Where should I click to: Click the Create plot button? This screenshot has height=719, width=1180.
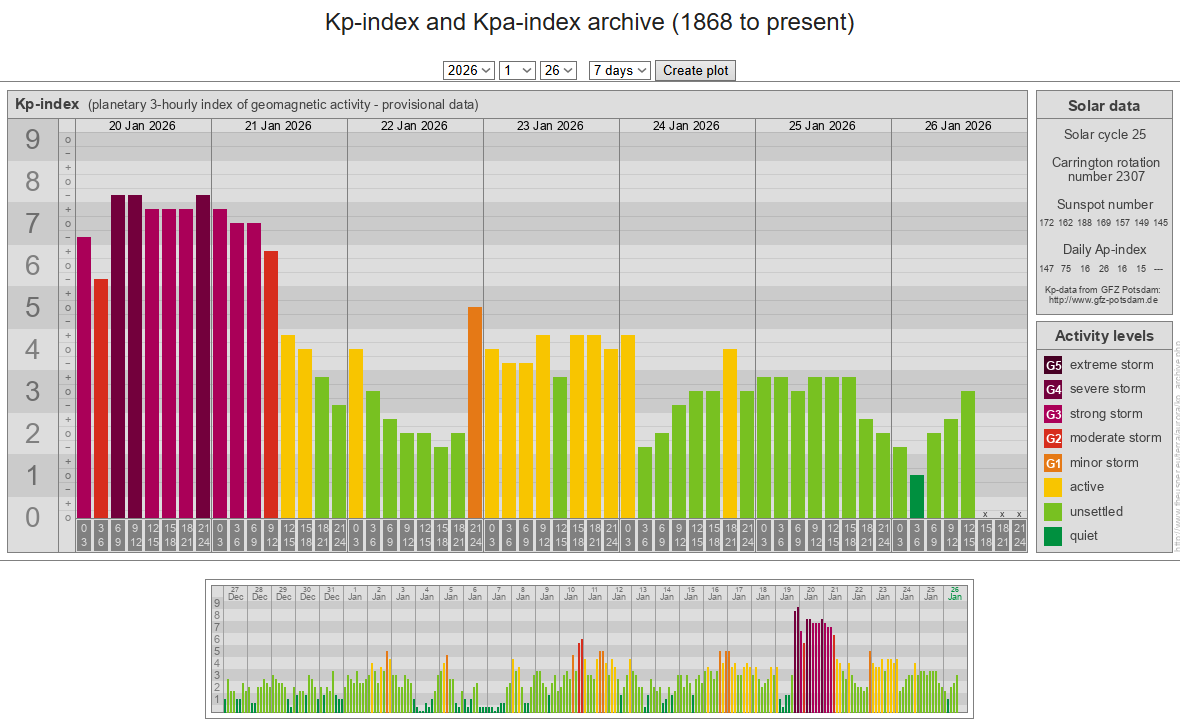(696, 70)
